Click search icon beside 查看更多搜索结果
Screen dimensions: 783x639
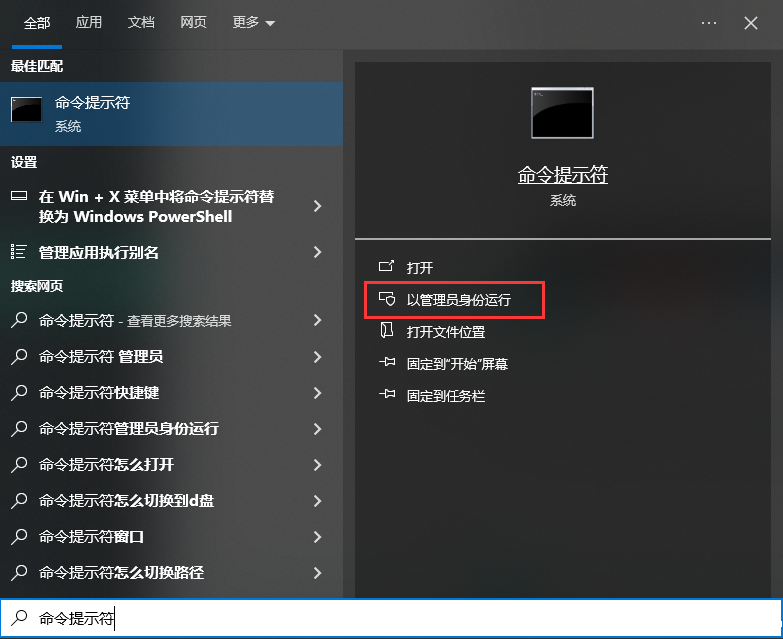point(19,320)
